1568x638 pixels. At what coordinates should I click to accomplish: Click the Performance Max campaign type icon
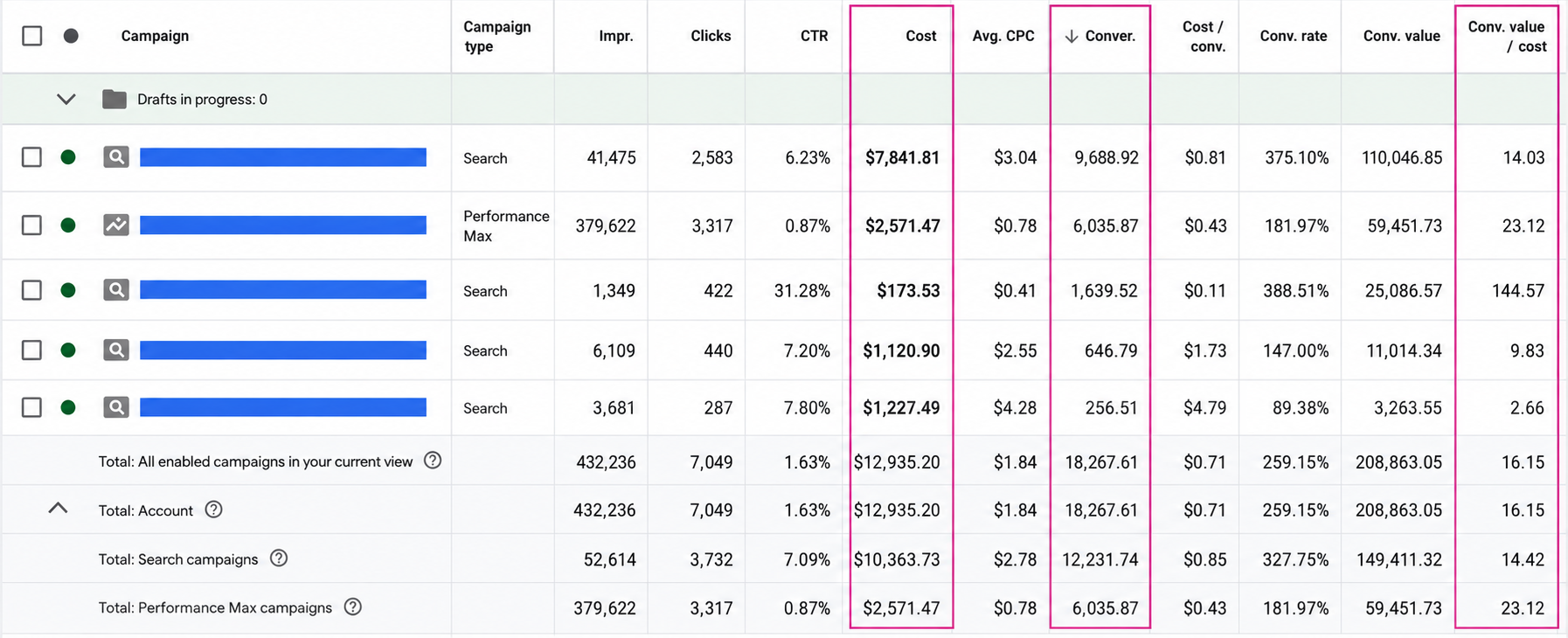click(x=116, y=225)
